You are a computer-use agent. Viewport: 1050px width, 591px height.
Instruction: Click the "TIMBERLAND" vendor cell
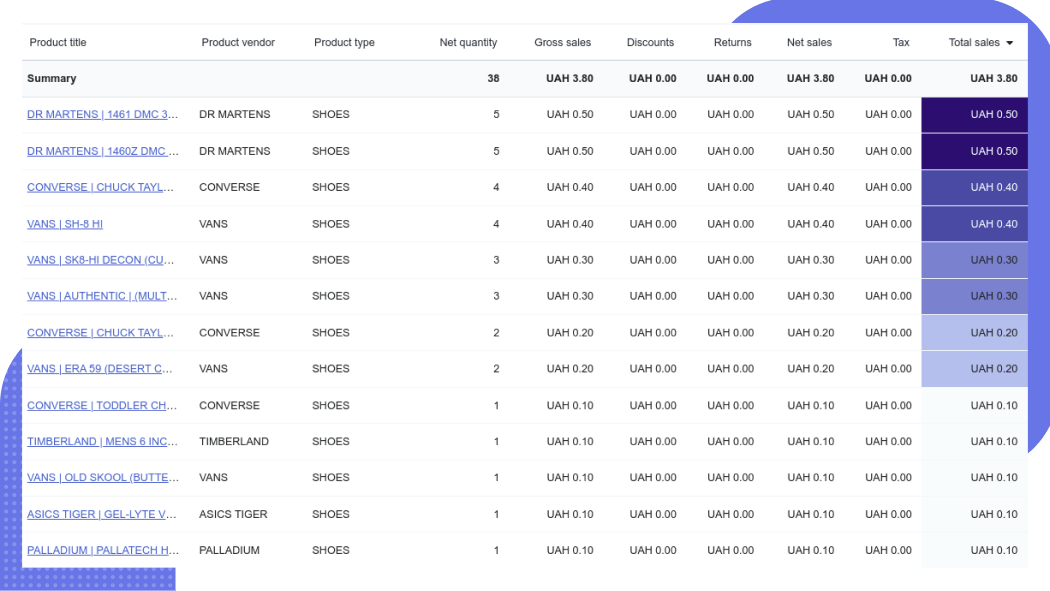coord(234,442)
